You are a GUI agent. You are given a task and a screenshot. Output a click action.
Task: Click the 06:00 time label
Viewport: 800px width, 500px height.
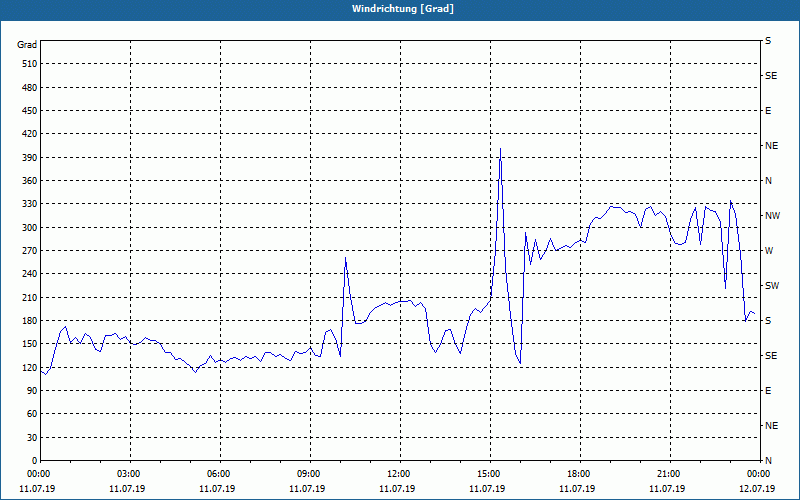(218, 474)
